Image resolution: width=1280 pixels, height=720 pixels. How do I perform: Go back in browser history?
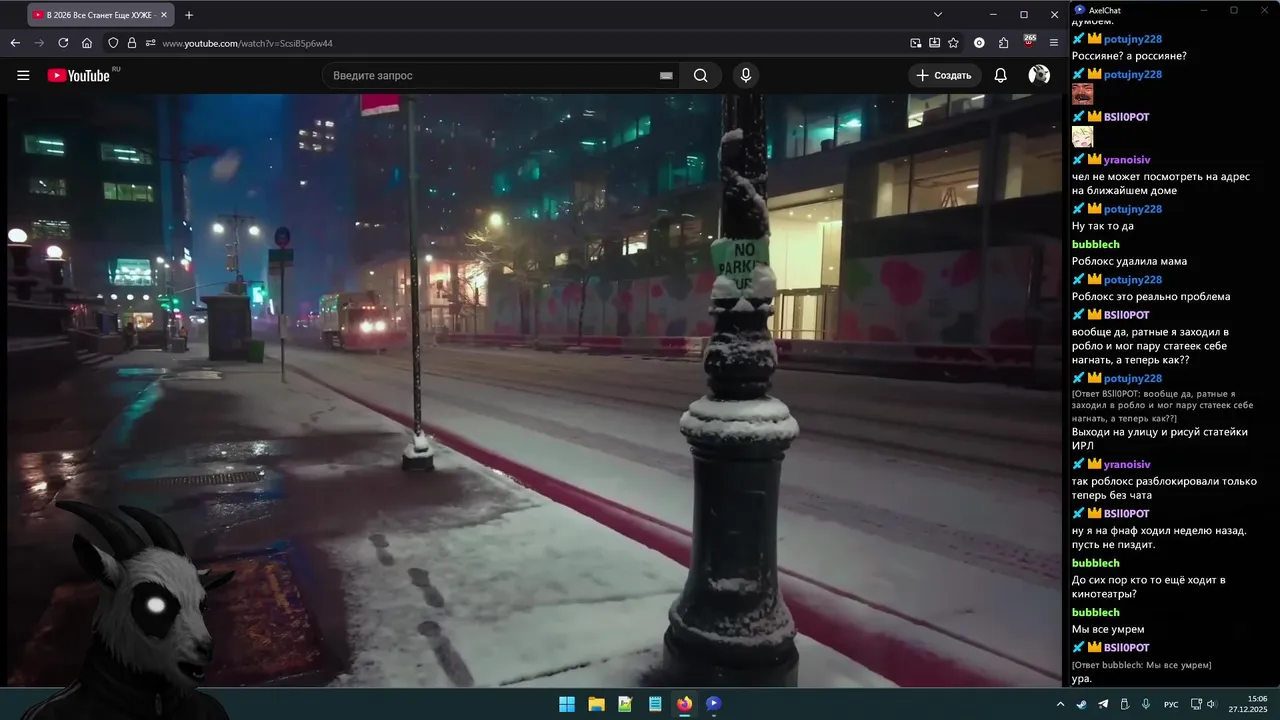tap(15, 43)
